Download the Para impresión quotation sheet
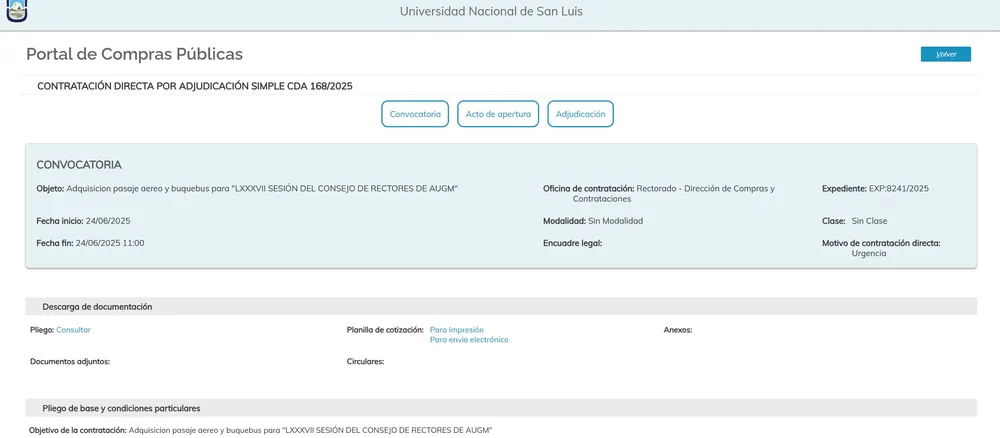The width and height of the screenshot is (1000, 438). (x=457, y=329)
